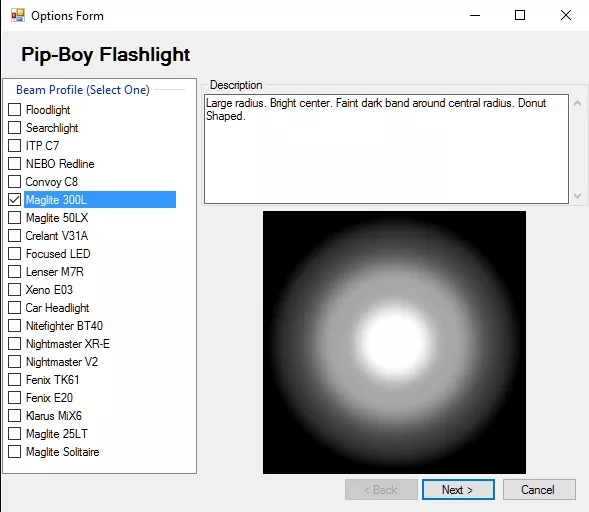
Task: Click inside the Description text box
Action: coord(387,149)
